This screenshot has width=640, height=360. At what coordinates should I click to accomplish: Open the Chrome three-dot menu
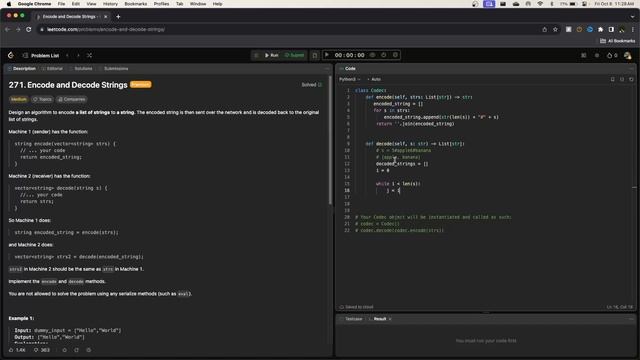point(633,29)
